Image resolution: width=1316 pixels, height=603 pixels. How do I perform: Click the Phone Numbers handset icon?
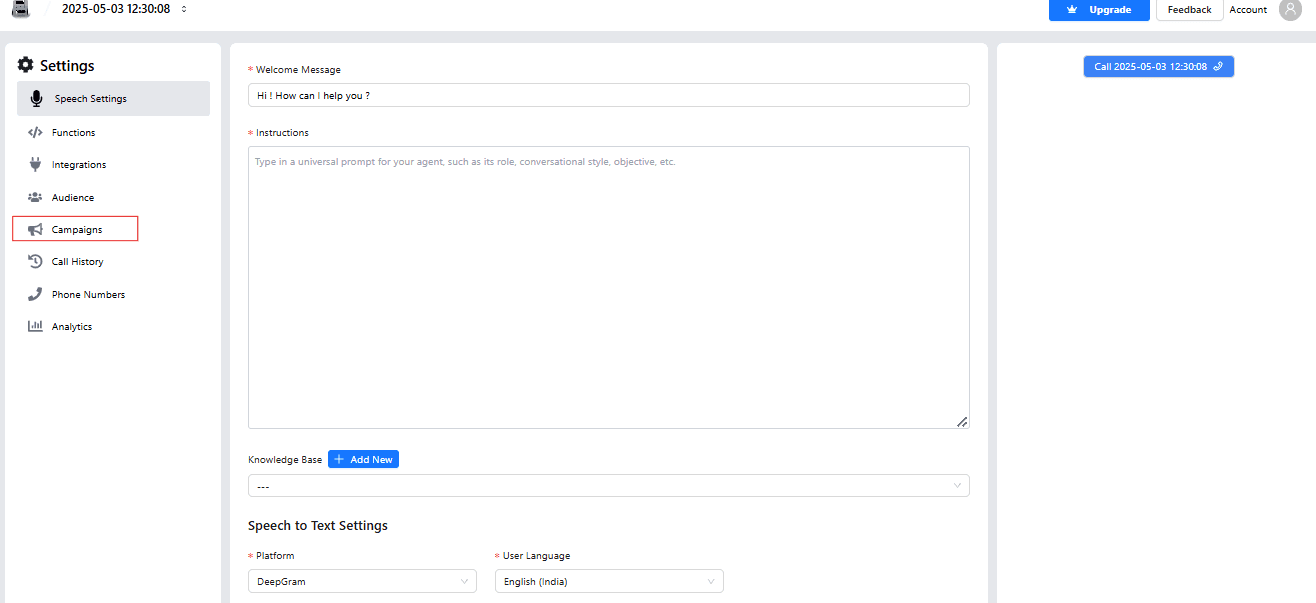coord(35,294)
